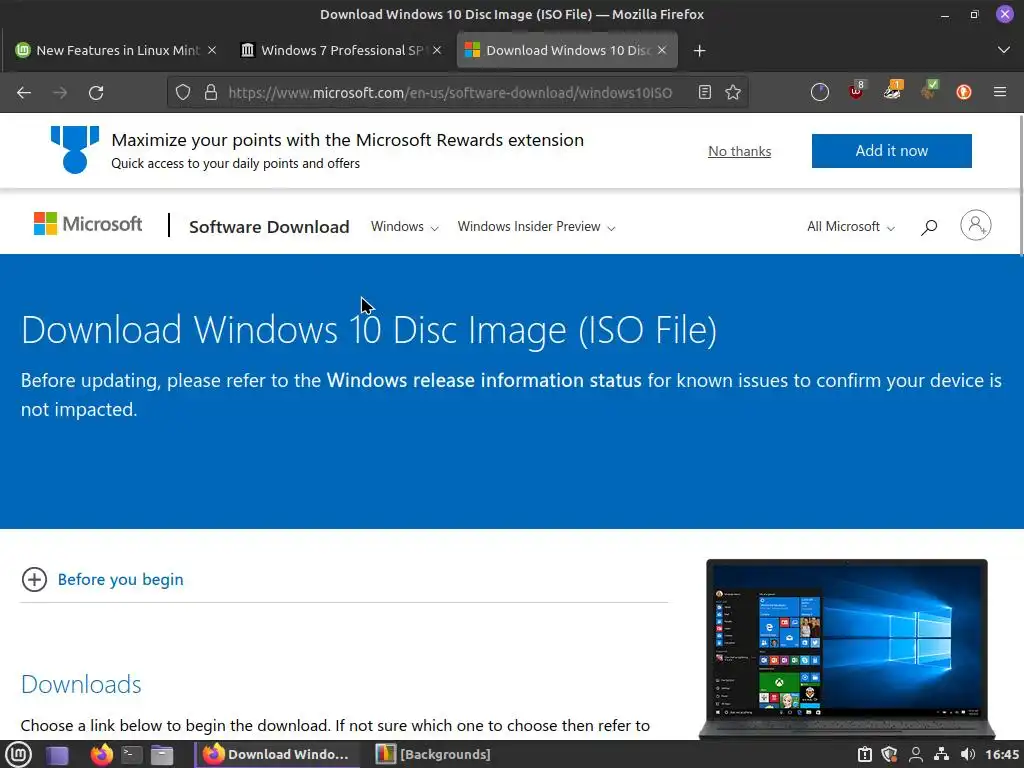Open the Microsoft site search icon
This screenshot has width=1024, height=768.
(x=929, y=227)
